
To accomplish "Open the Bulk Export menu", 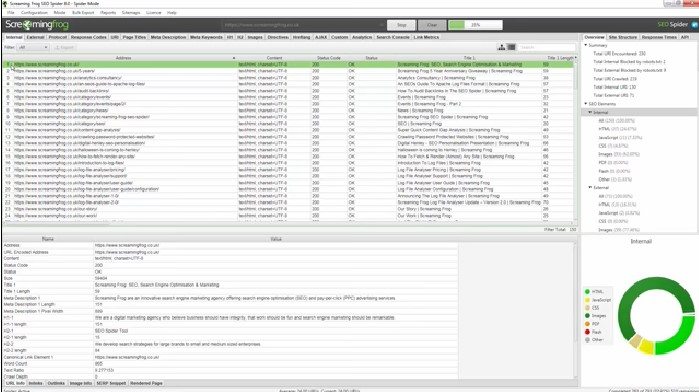I will click(83, 12).
